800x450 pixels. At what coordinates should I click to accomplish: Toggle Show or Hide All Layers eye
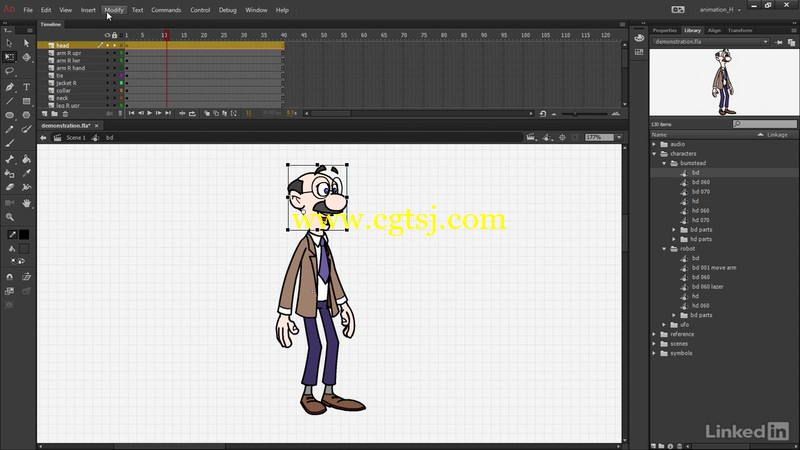107,35
